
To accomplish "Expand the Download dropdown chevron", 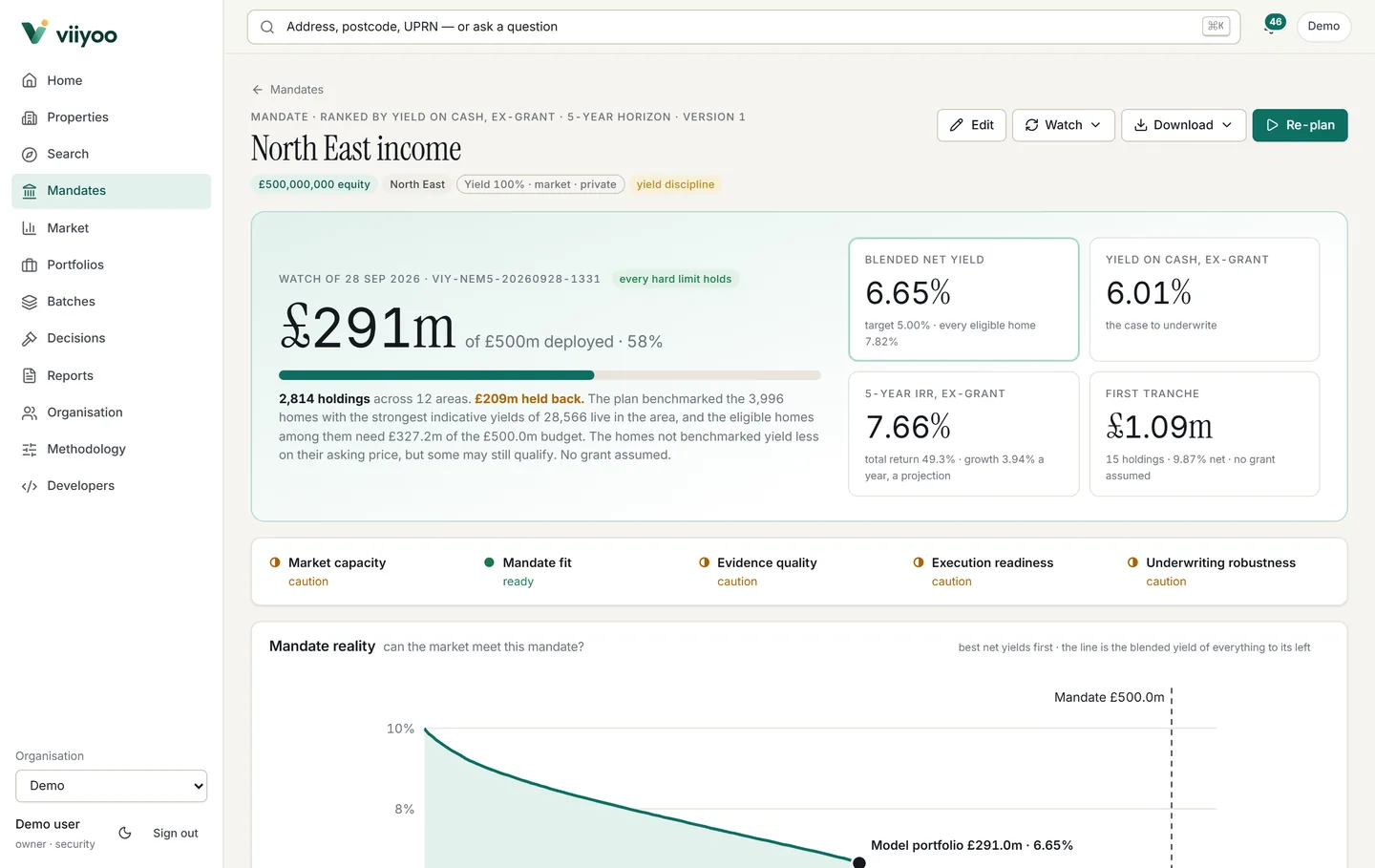I will (1227, 125).
